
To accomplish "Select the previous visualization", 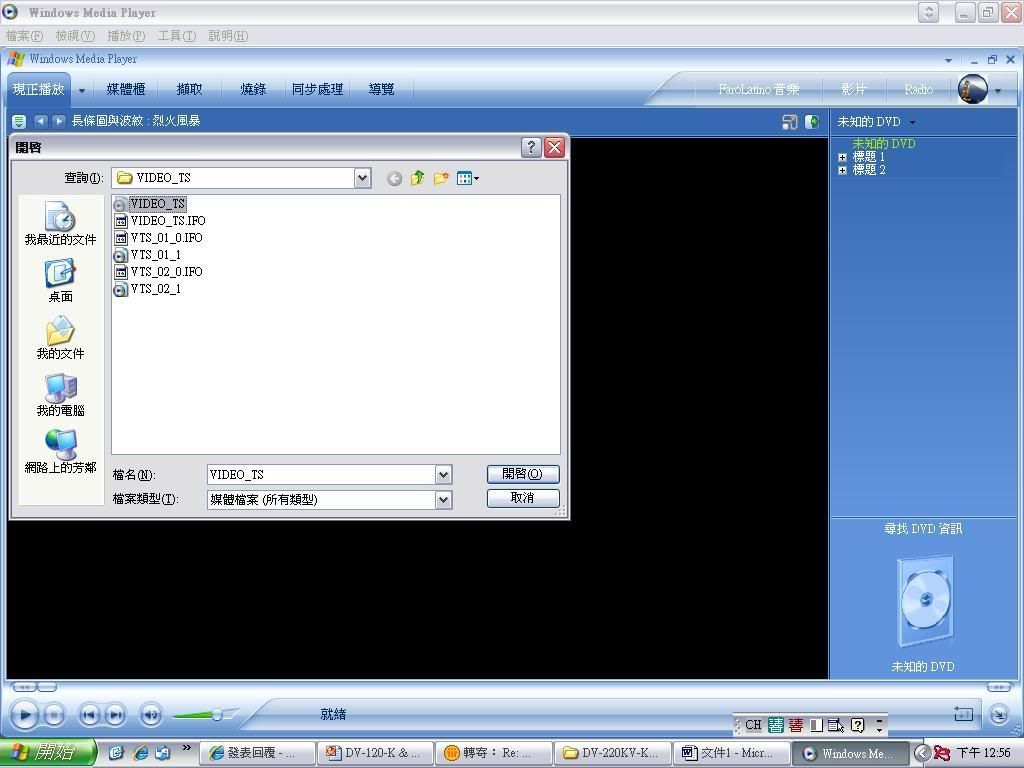I will (x=40, y=121).
